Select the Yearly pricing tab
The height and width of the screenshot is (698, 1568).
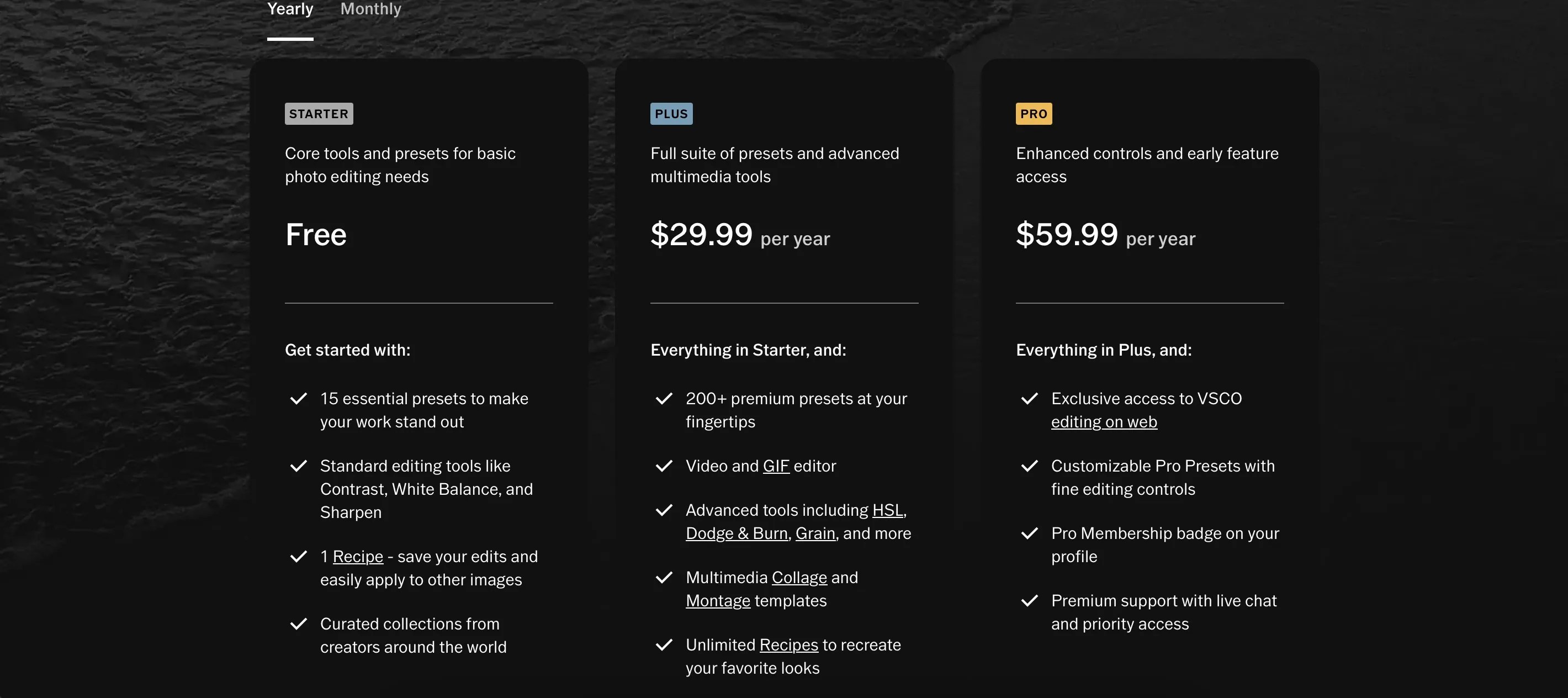tap(290, 9)
